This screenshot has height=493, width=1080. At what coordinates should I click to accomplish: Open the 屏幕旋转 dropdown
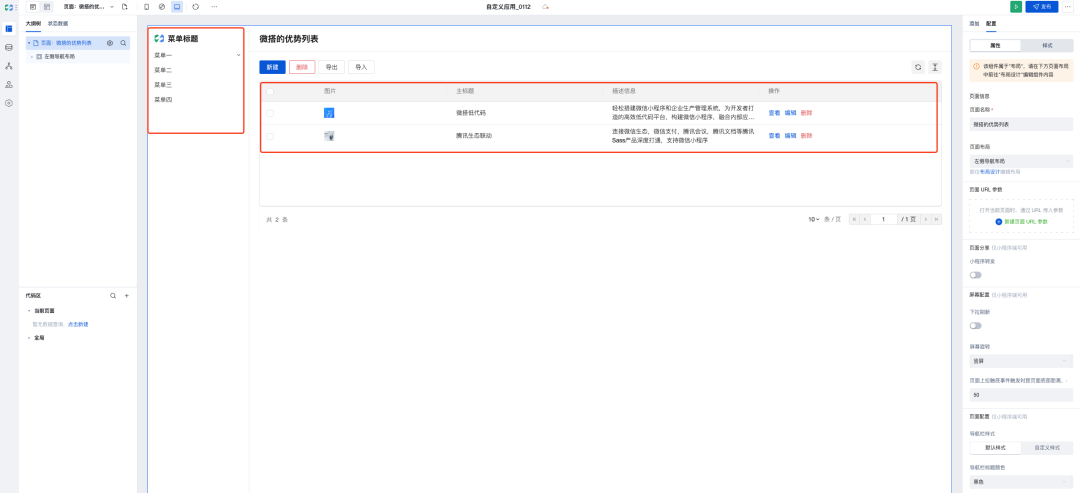pyautogui.click(x=1021, y=361)
